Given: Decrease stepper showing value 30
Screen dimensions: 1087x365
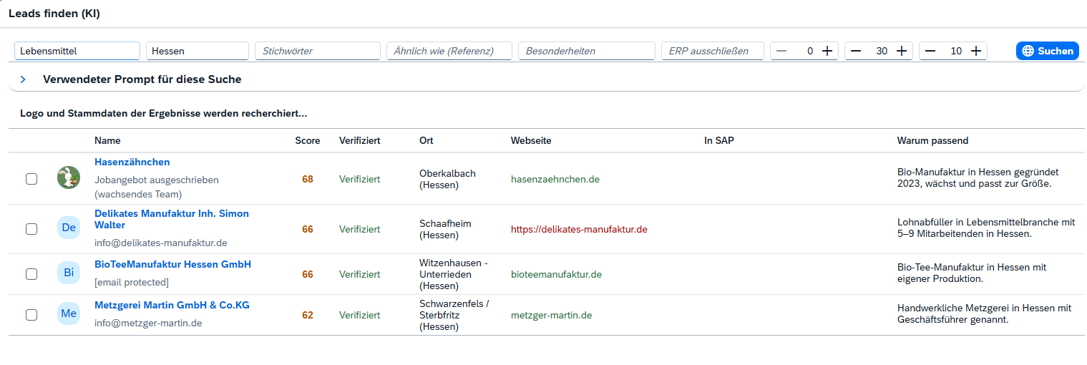Looking at the screenshot, I should pos(856,51).
